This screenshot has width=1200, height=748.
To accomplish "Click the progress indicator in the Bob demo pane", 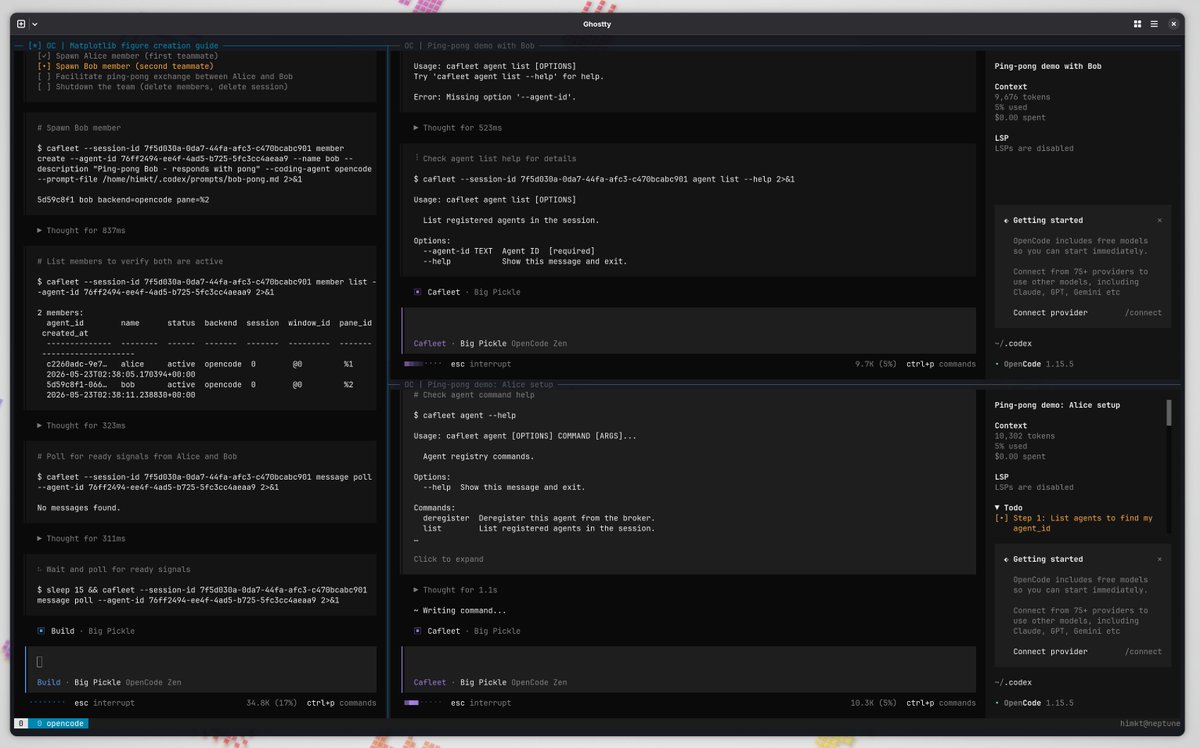I will click(x=423, y=364).
